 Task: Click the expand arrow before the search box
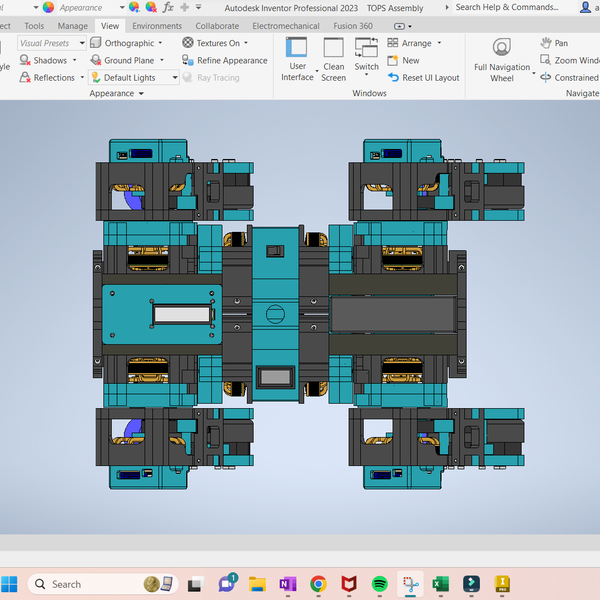pos(447,7)
